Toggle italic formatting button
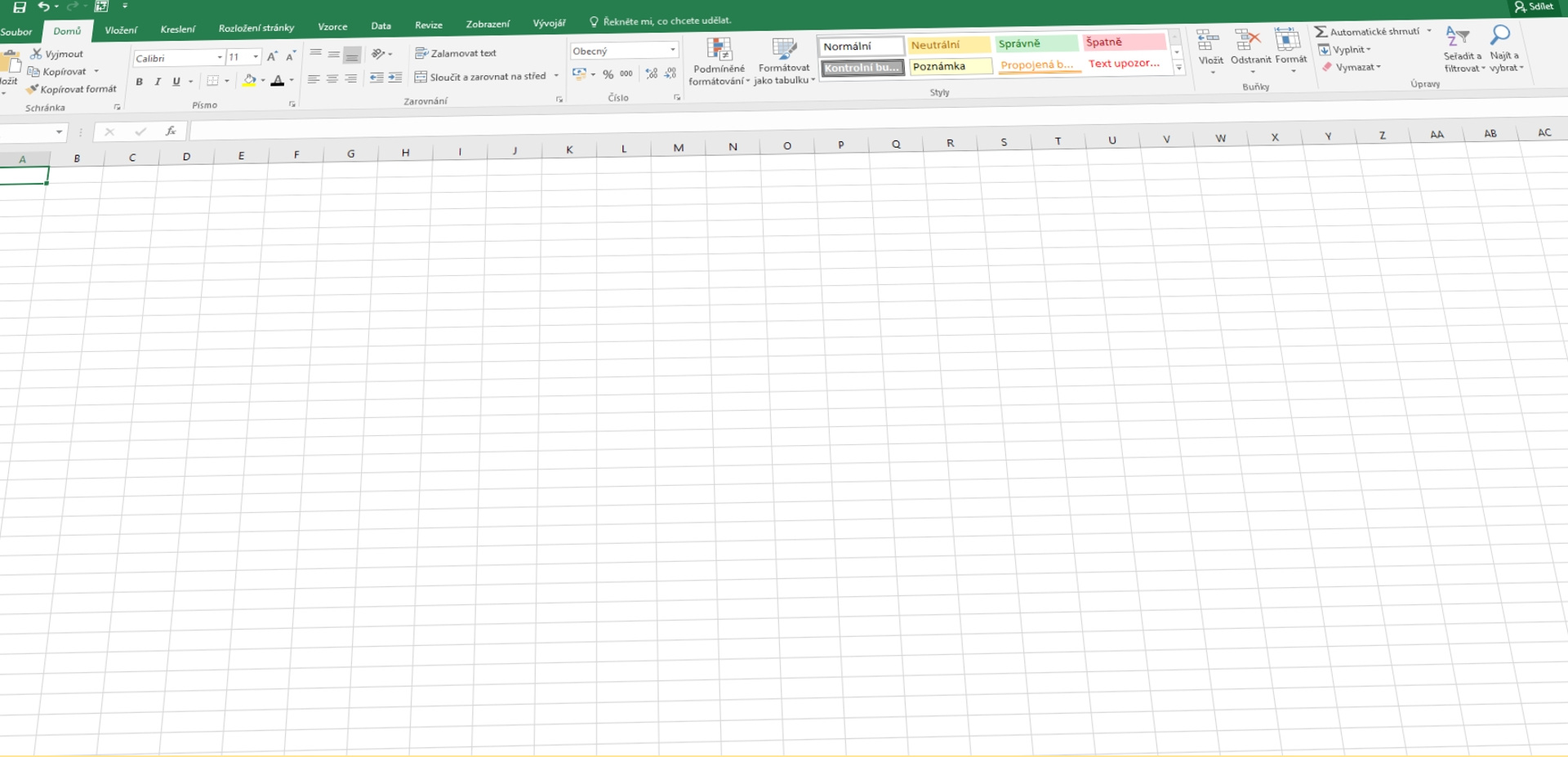The height and width of the screenshot is (757, 1568). 158,82
